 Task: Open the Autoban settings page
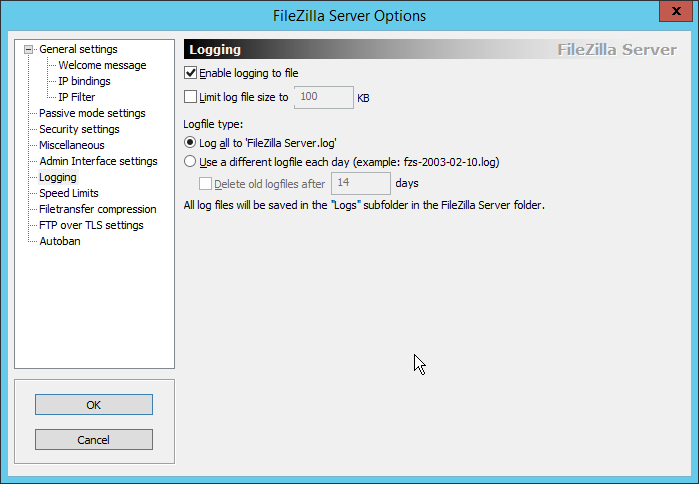point(60,242)
